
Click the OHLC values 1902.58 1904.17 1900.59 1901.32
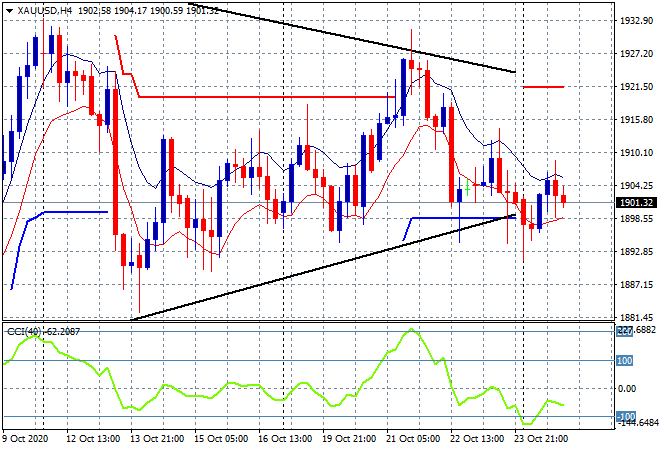148,11
